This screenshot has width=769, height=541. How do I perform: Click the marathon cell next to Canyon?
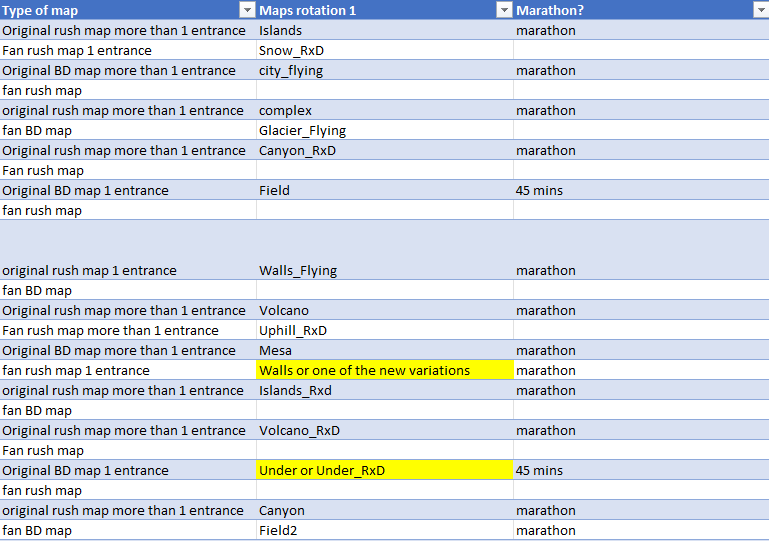coord(640,510)
